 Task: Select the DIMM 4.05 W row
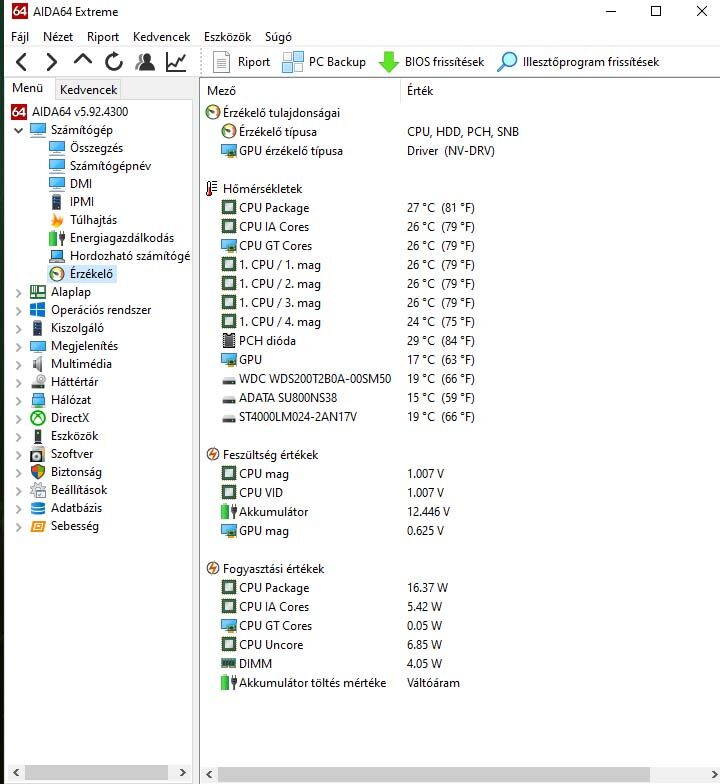click(x=332, y=664)
